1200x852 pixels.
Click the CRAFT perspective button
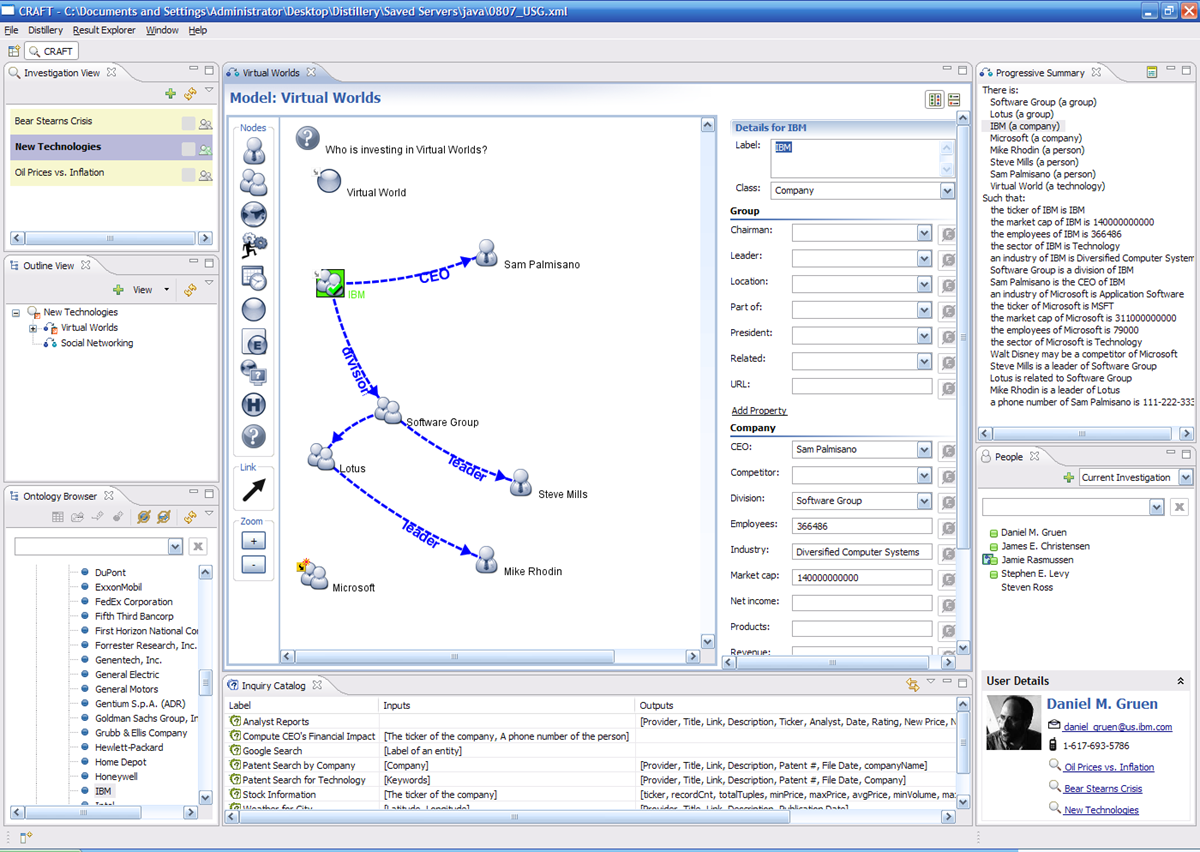[x=51, y=51]
